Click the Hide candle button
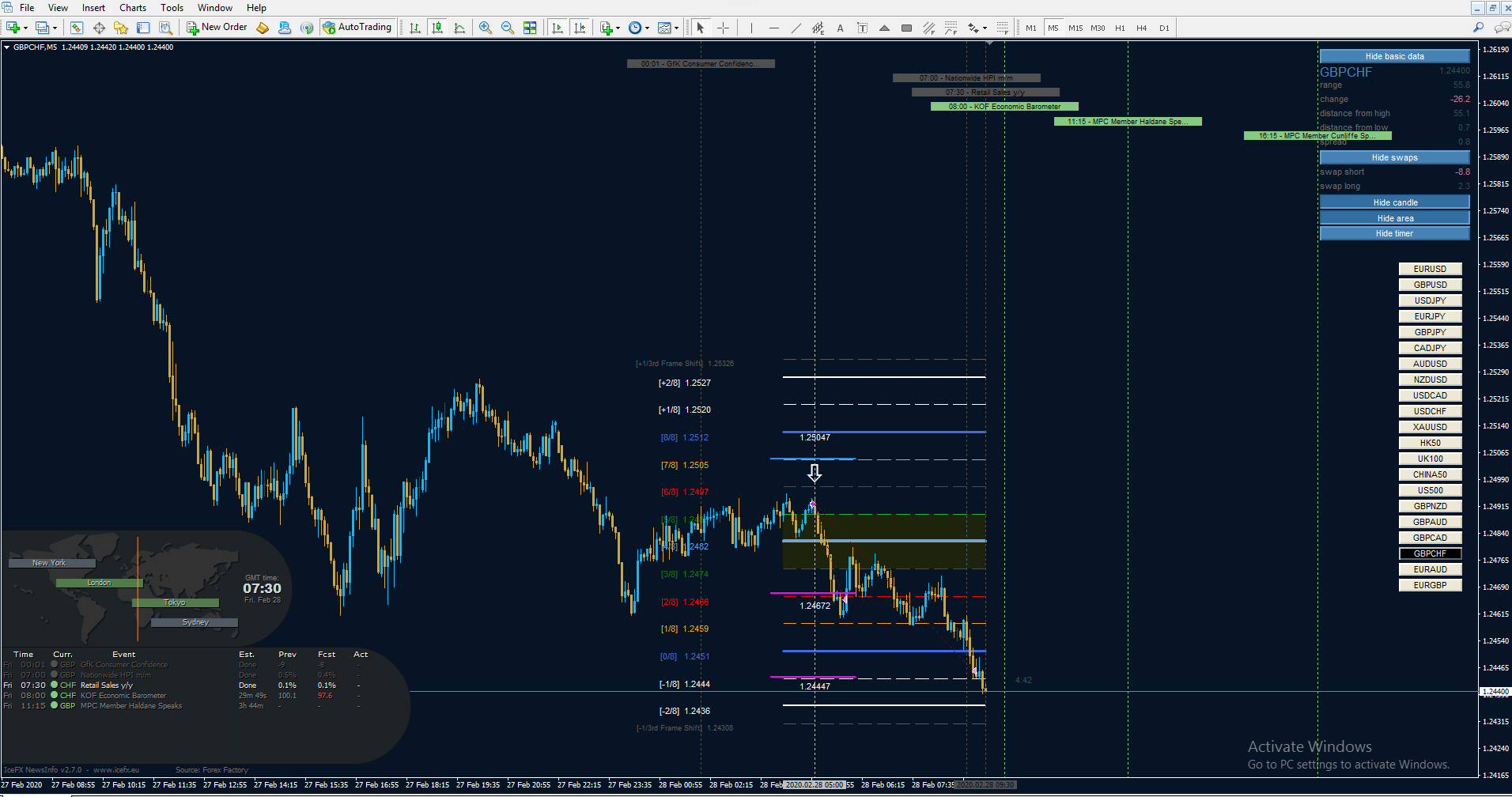Viewport: 1512px width, 797px height. point(1394,202)
